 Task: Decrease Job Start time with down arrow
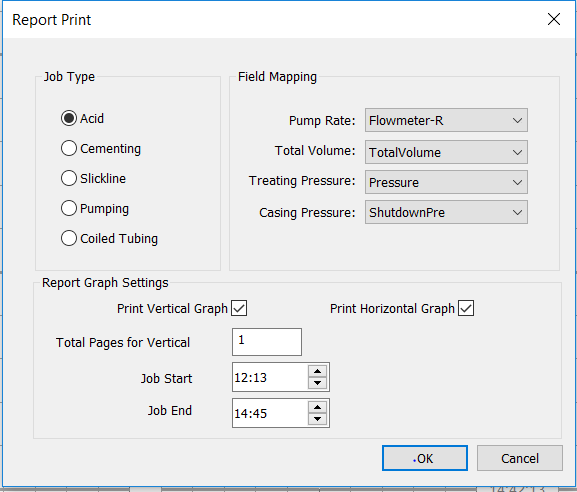tap(317, 383)
